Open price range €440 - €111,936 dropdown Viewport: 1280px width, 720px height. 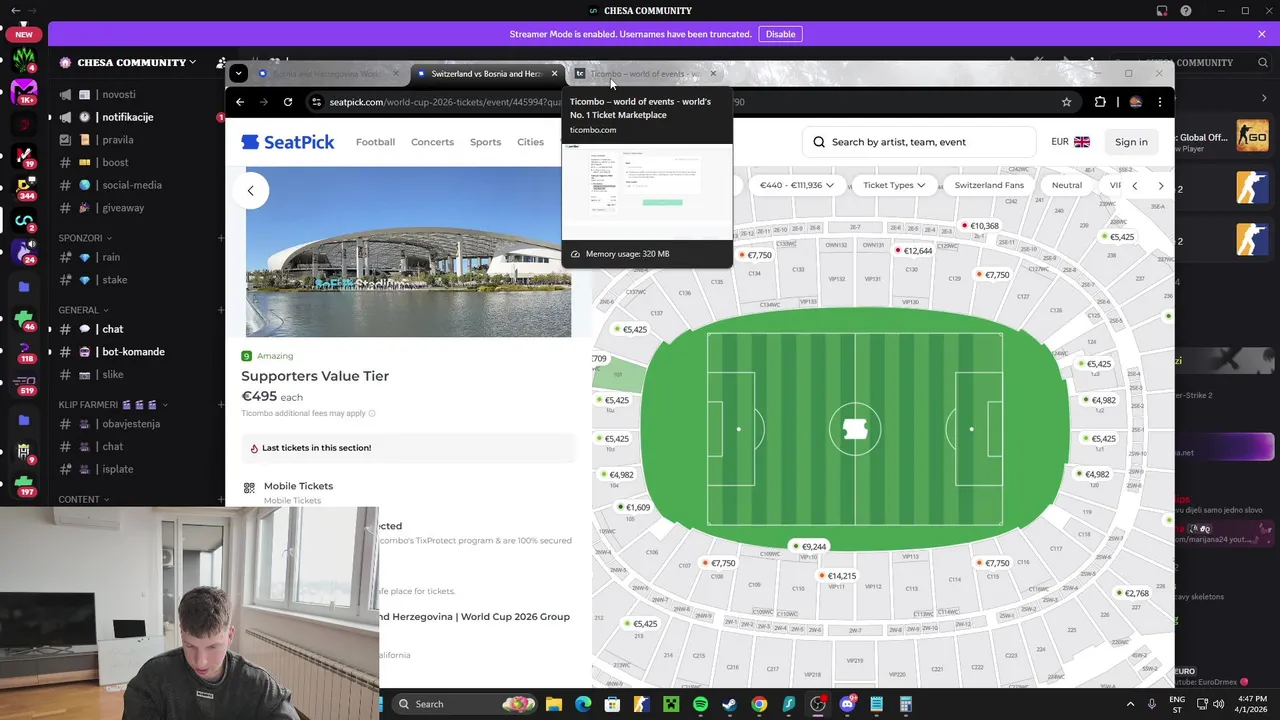796,185
